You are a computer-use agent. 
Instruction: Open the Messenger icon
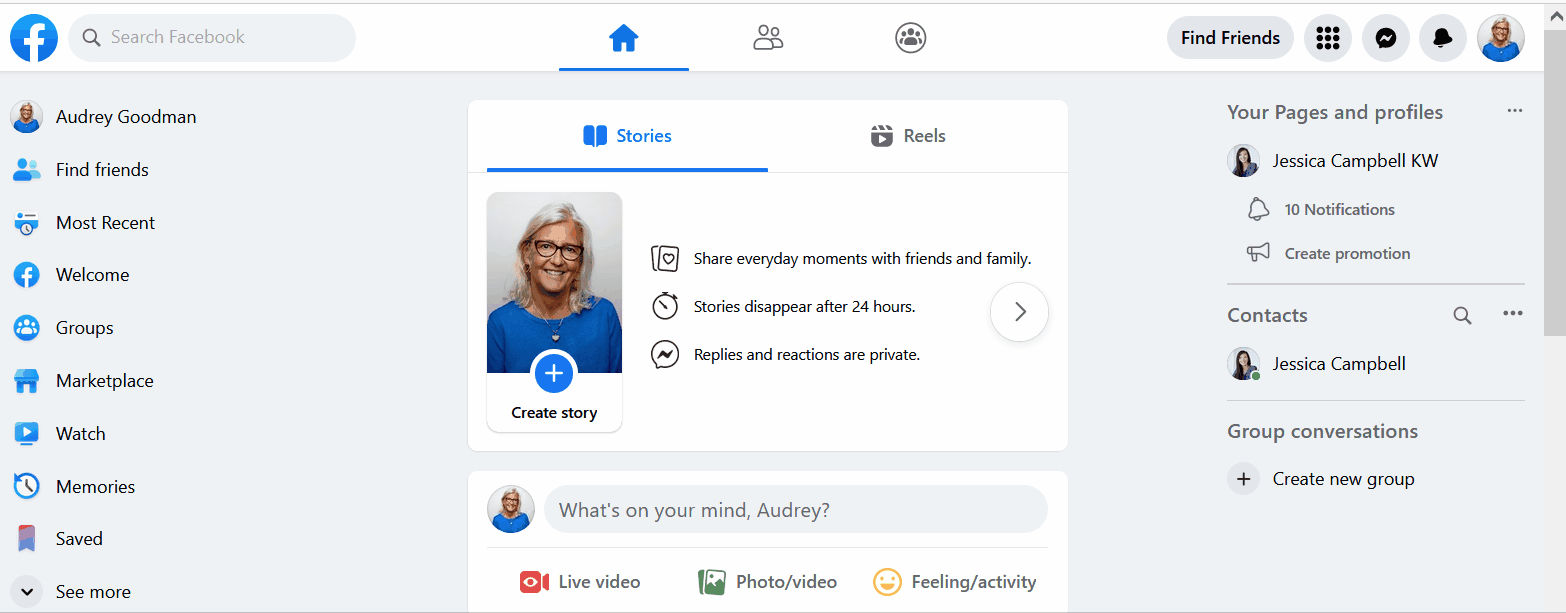click(x=1385, y=38)
